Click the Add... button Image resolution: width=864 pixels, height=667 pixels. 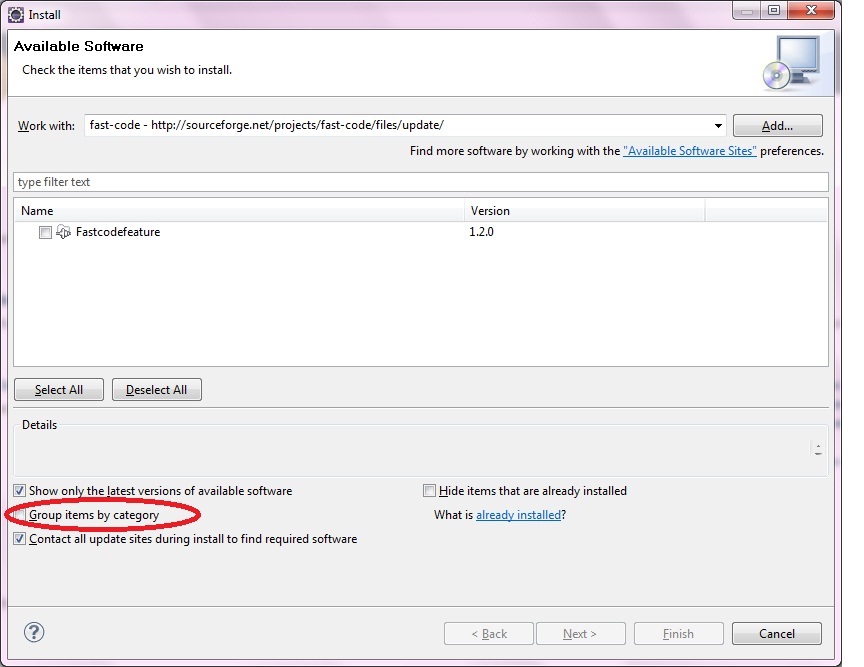pos(777,126)
